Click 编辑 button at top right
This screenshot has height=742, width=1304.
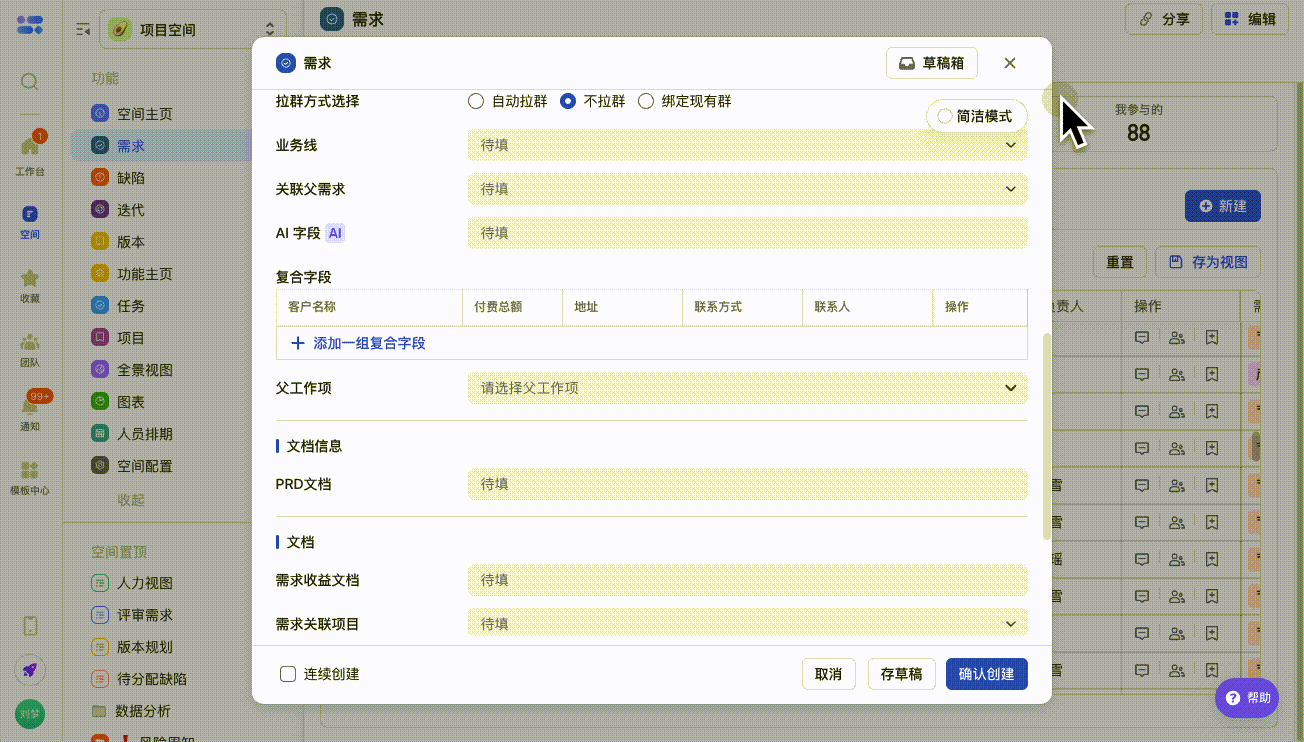pos(1250,19)
